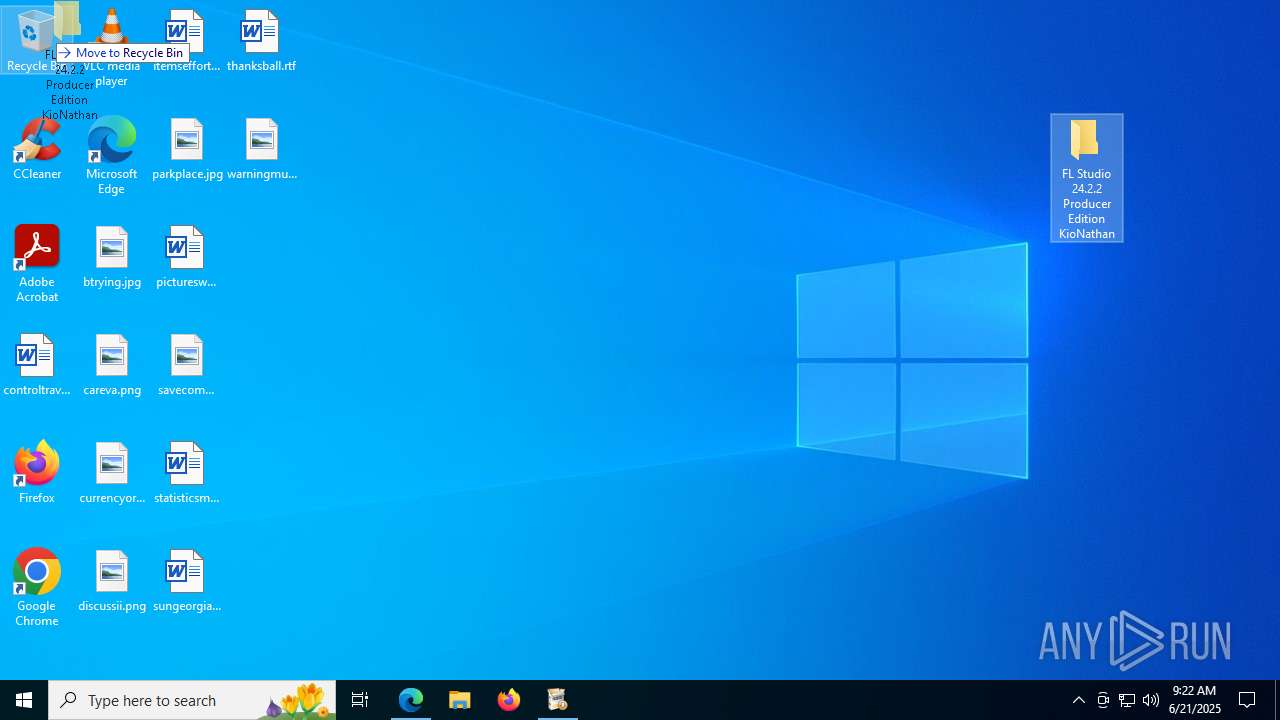The height and width of the screenshot is (720, 1280).
Task: Select the warningmu image file icon
Action: coord(261,149)
